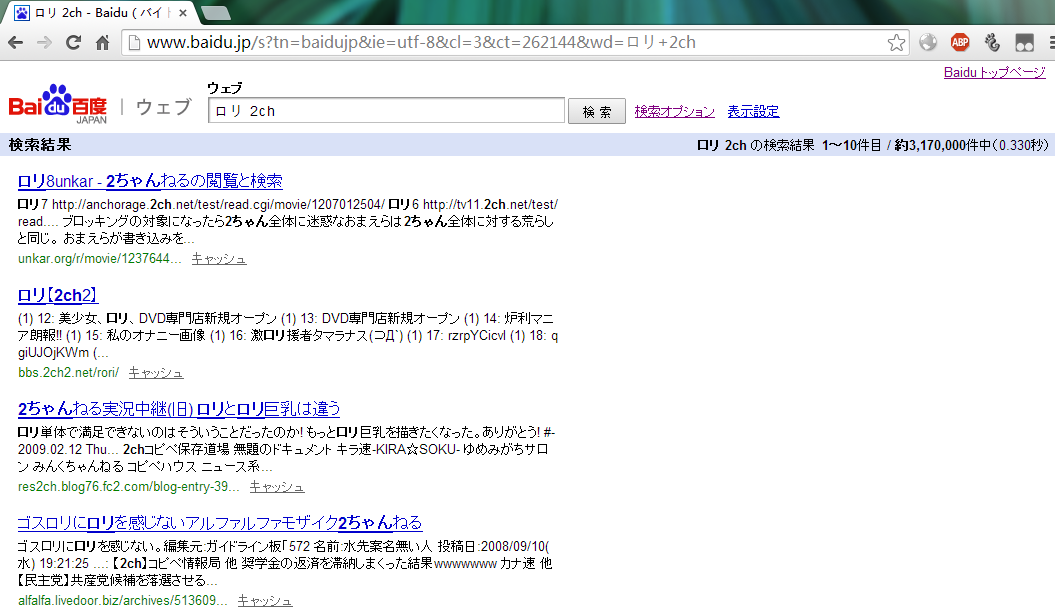Open cached copy of alfalfa.livedoor.biz result
This screenshot has height=616, width=1055.
pos(264,601)
